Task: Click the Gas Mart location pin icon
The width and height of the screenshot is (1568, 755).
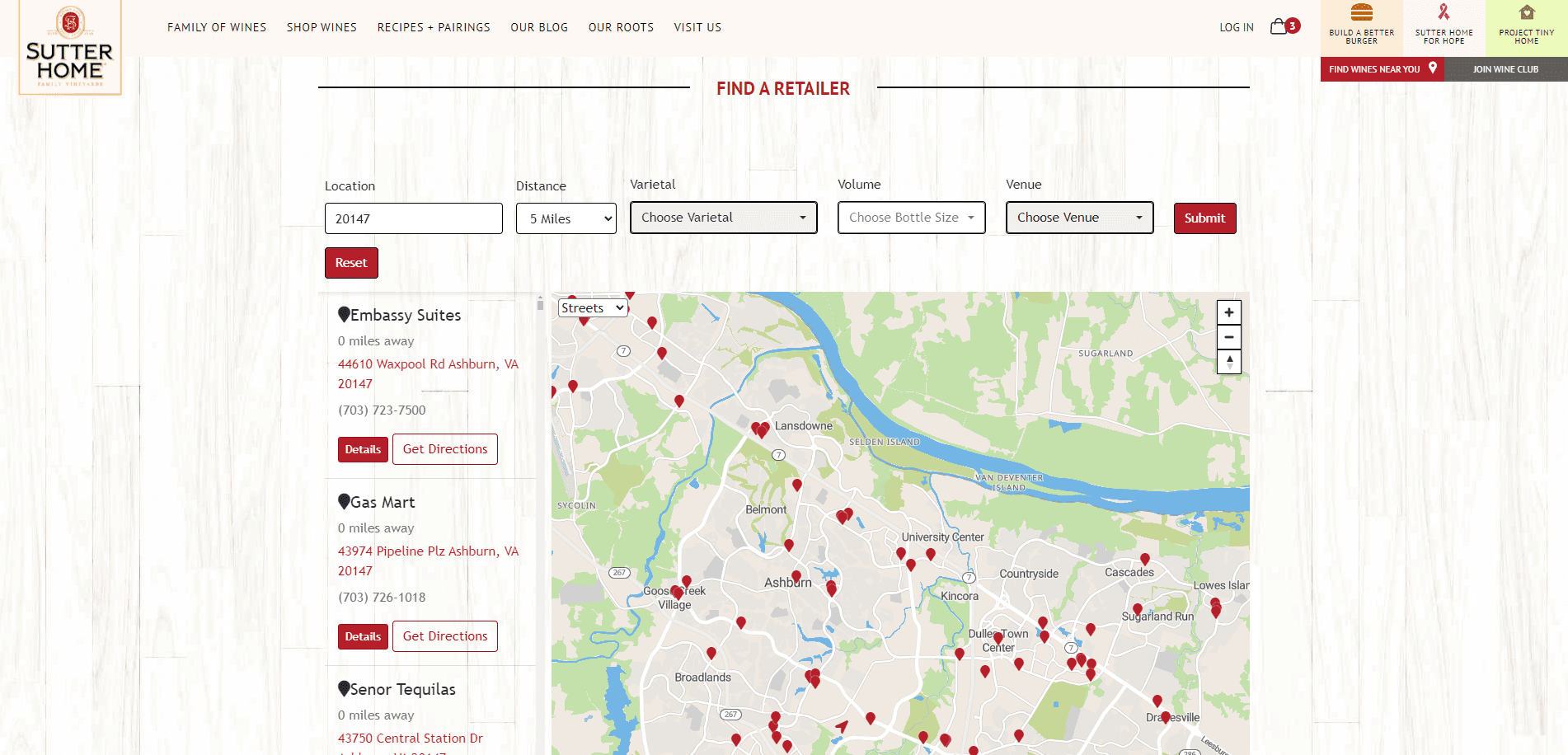Action: click(x=344, y=501)
